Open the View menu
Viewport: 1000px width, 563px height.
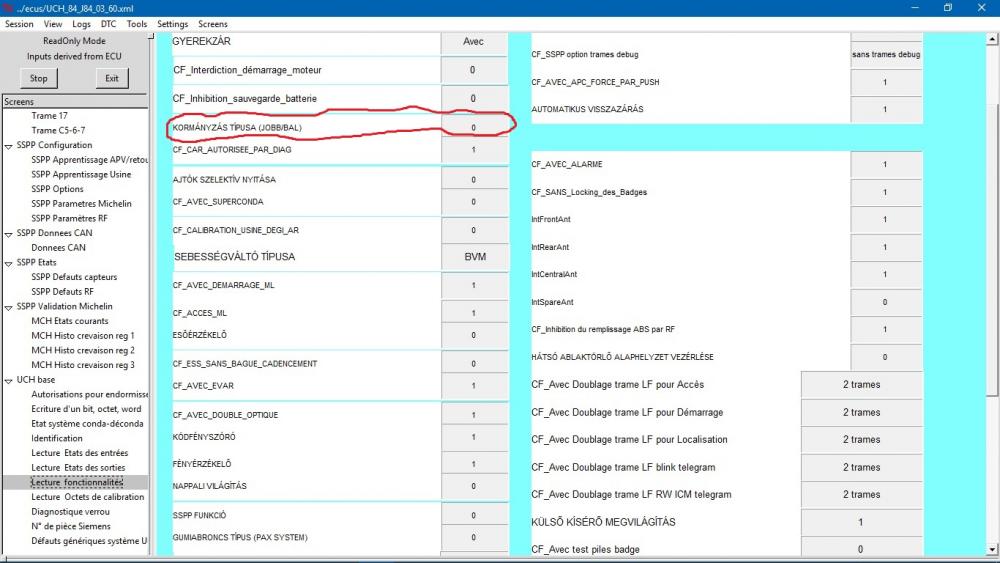53,24
